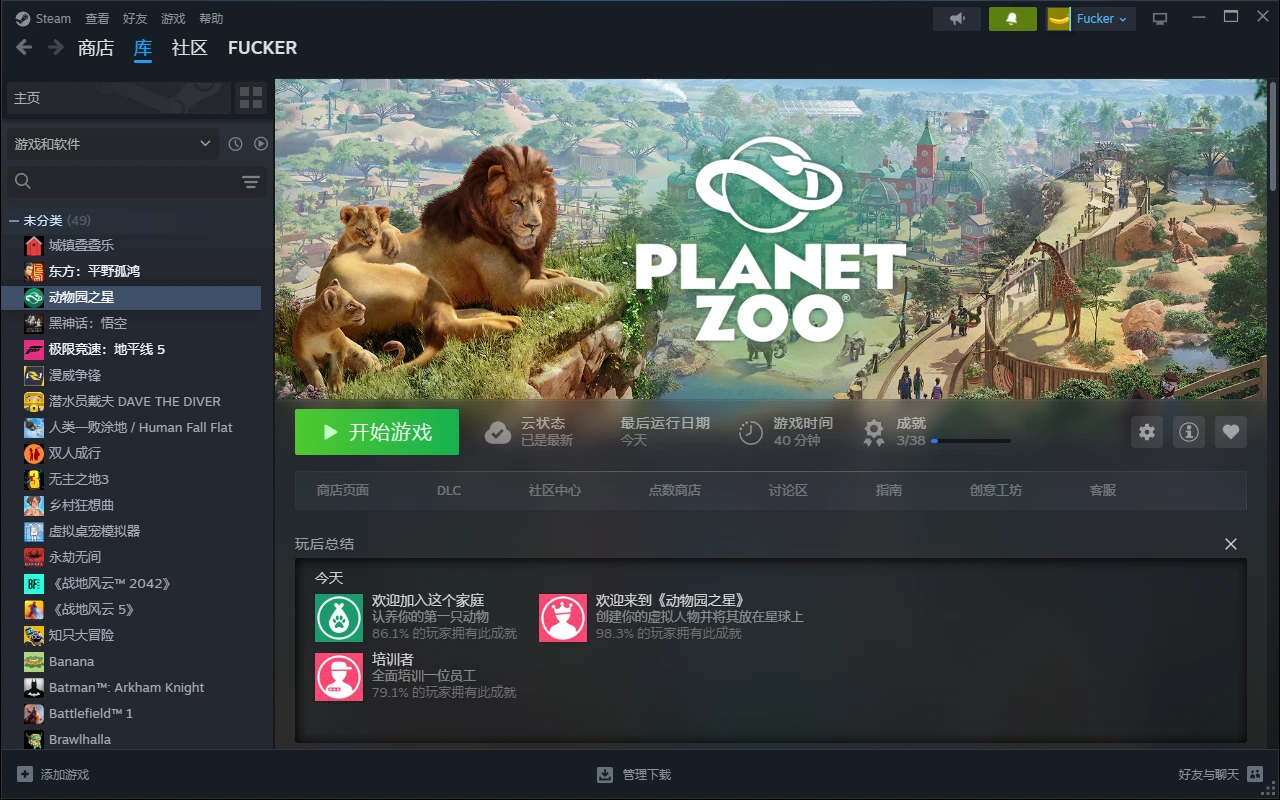Open the 讨论区 tab
Image resolution: width=1280 pixels, height=800 pixels.
[x=788, y=490]
